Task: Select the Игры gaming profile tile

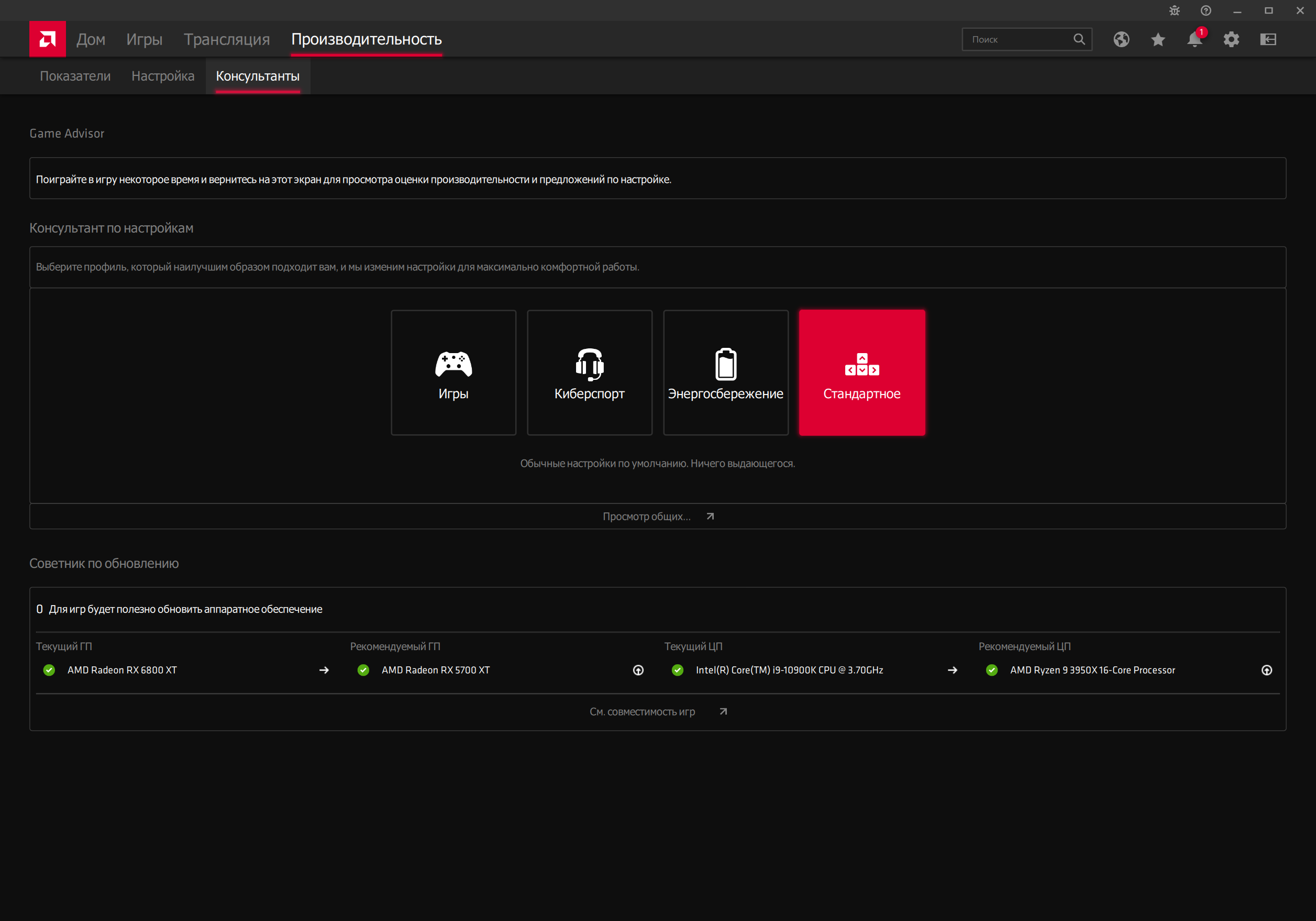Action: (x=454, y=373)
